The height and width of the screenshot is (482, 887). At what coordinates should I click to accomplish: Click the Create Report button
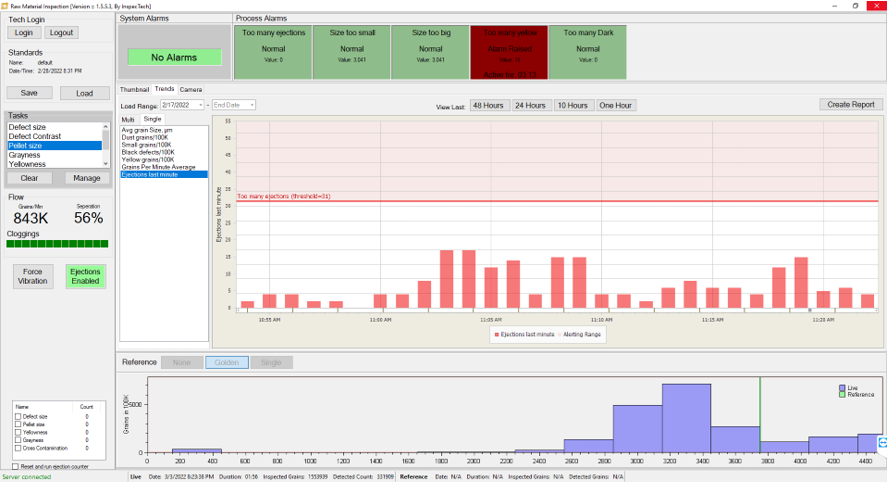[x=850, y=105]
